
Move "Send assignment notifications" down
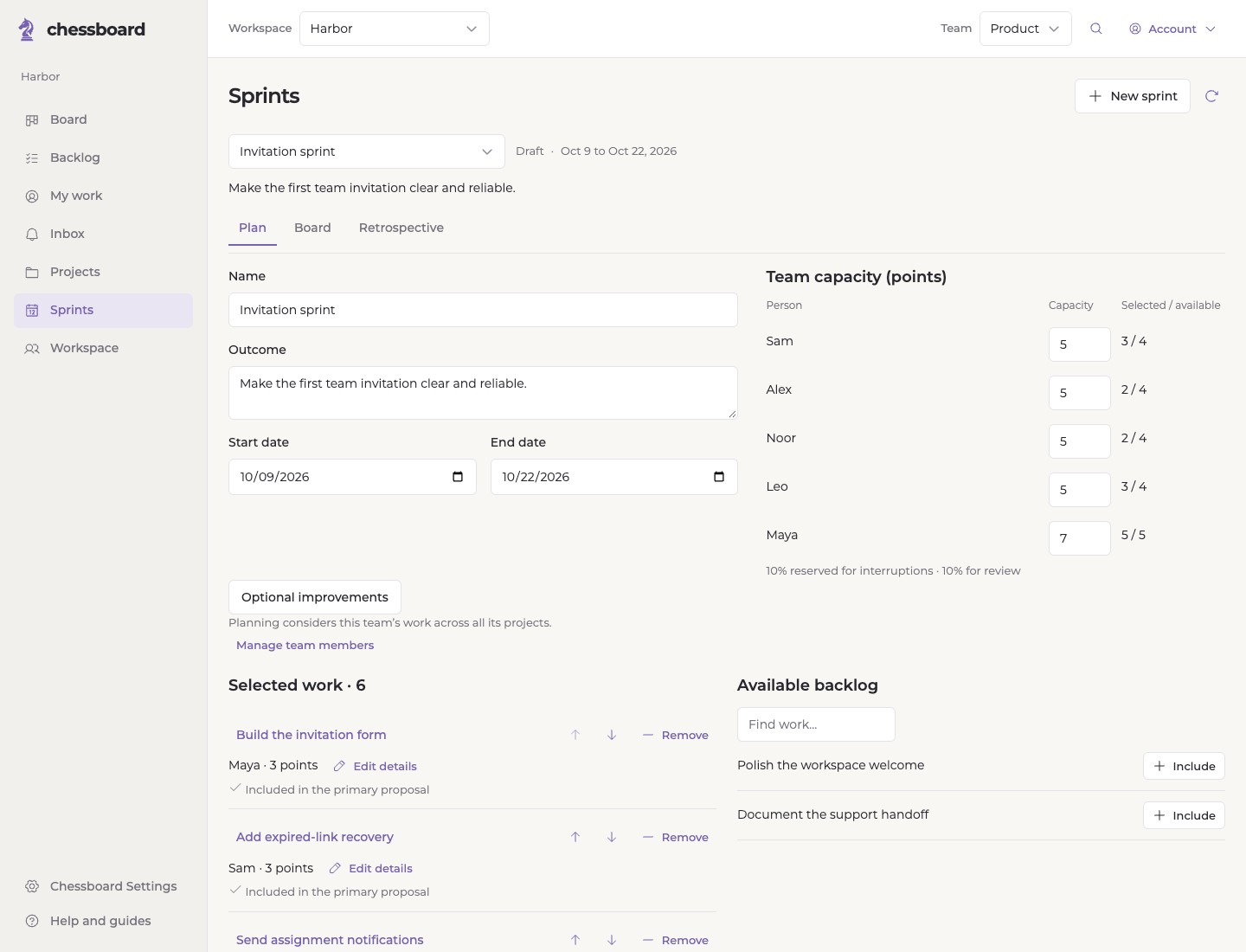coord(612,940)
